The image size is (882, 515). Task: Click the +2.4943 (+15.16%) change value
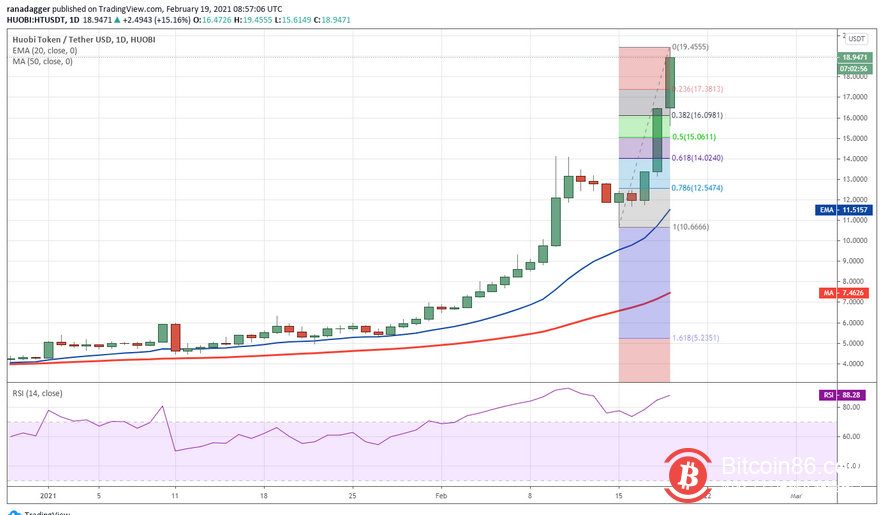point(156,20)
